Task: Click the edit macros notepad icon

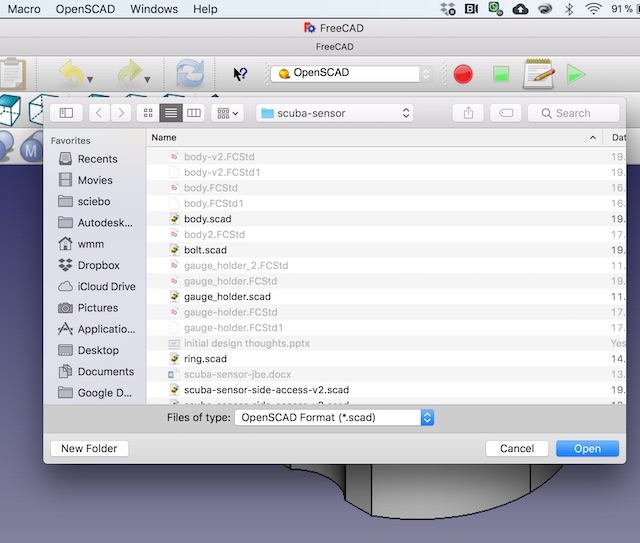Action: [x=538, y=74]
